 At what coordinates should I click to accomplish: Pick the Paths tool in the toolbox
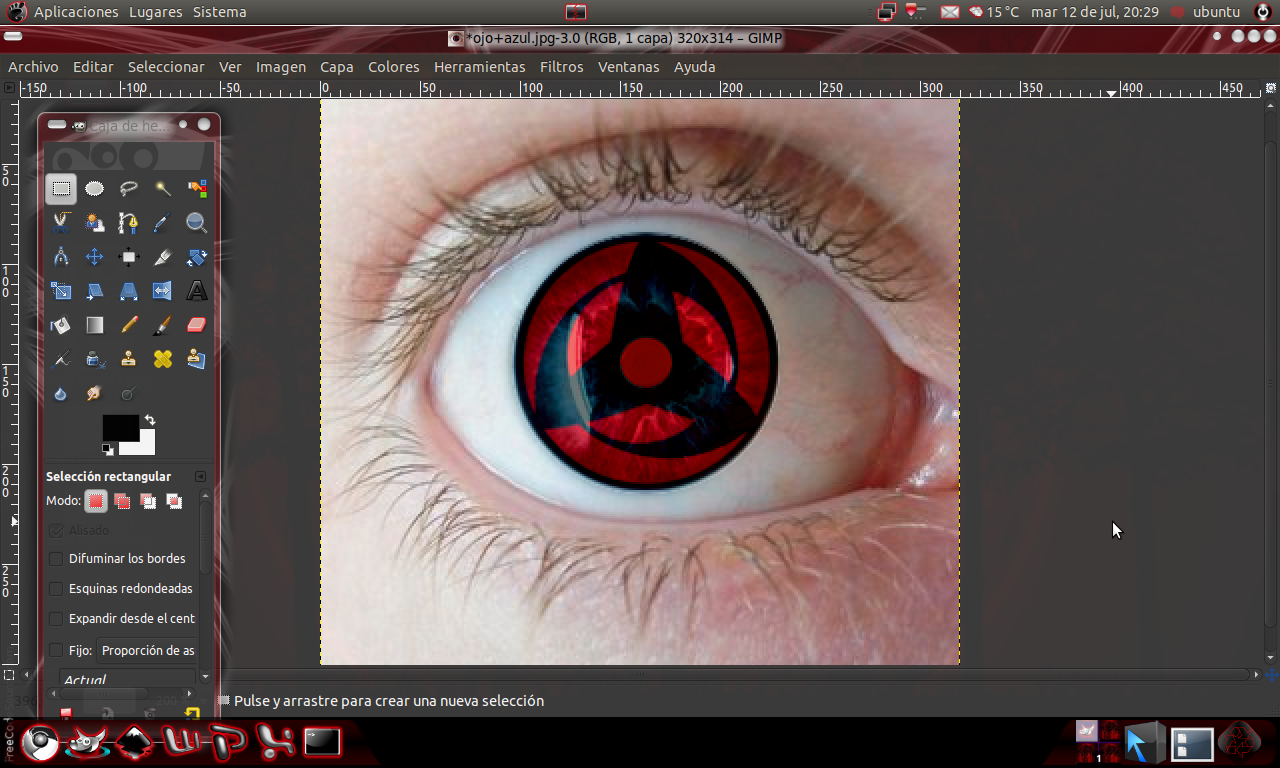(129, 222)
